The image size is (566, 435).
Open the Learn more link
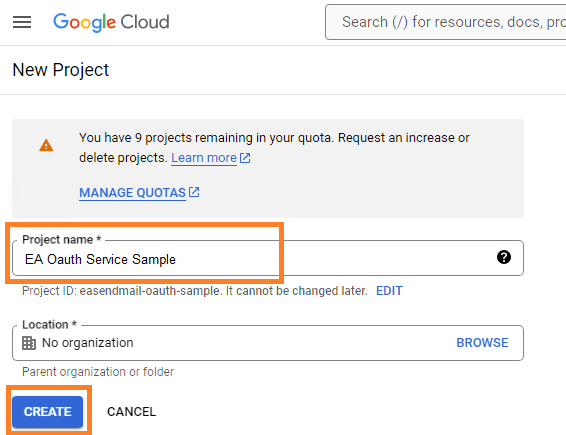[x=204, y=158]
